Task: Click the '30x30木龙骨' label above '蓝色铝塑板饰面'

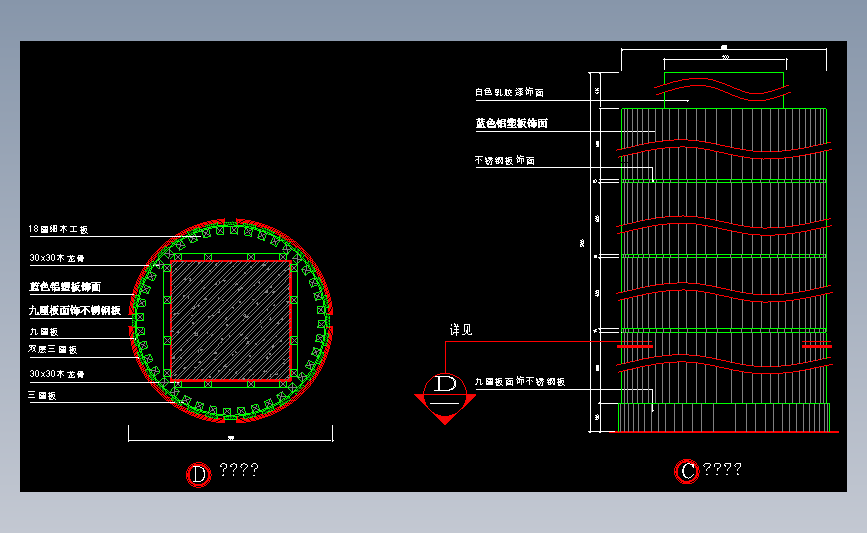Action: [x=57, y=258]
